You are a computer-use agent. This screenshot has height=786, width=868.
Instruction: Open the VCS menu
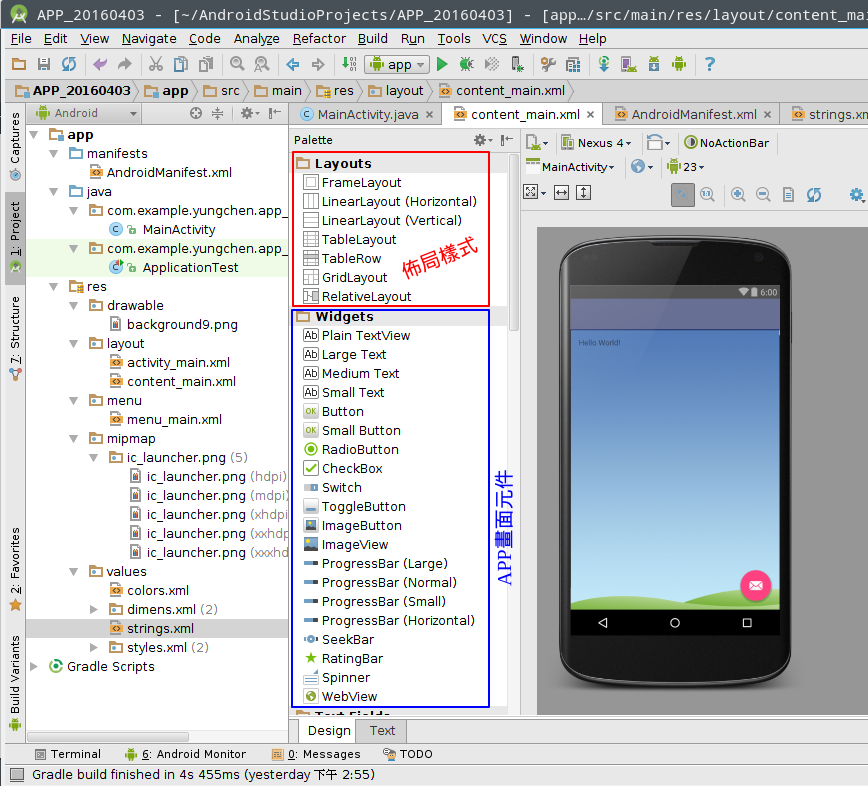pyautogui.click(x=494, y=39)
